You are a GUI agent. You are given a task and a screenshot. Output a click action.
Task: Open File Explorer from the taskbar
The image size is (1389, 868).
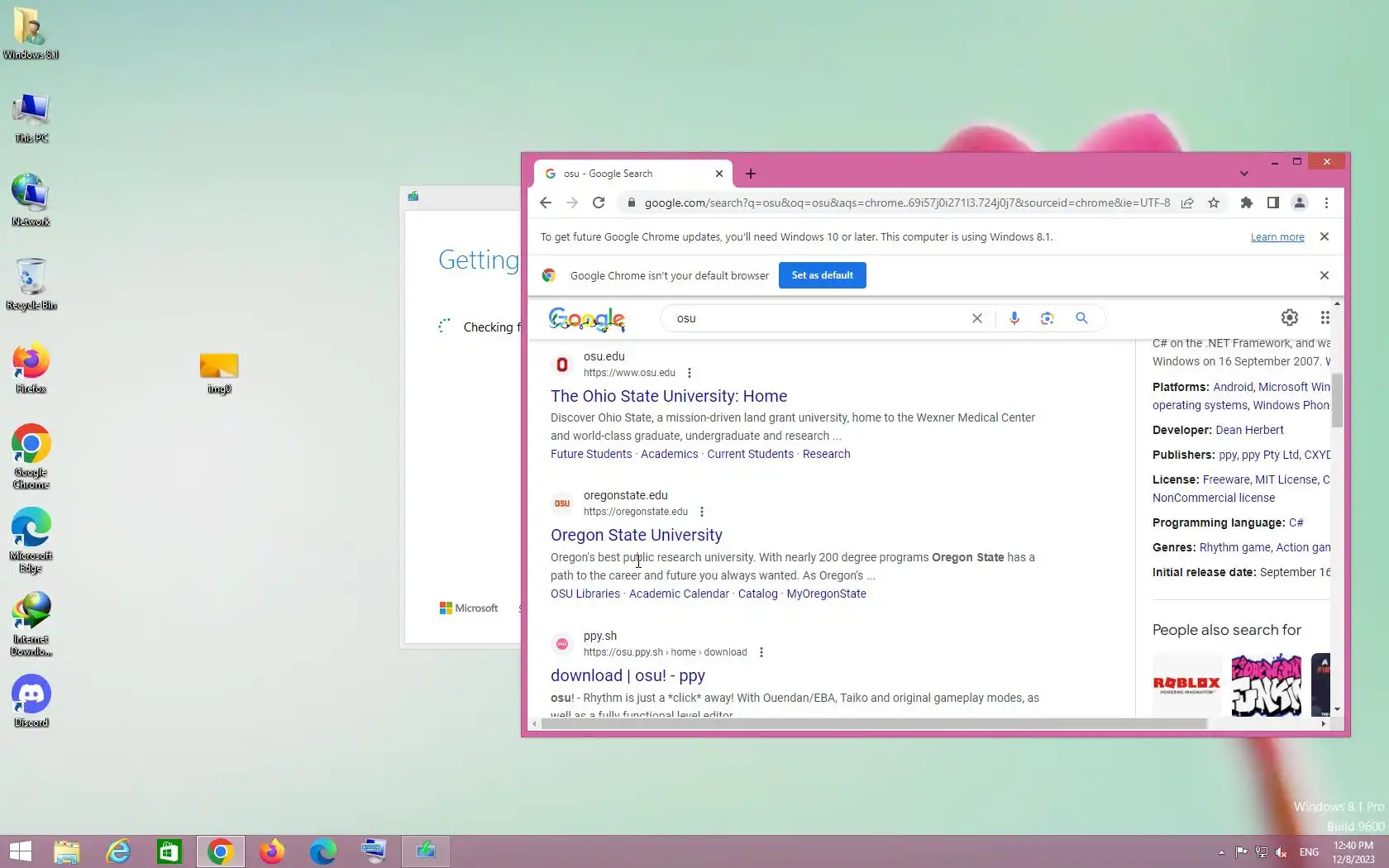[67, 851]
